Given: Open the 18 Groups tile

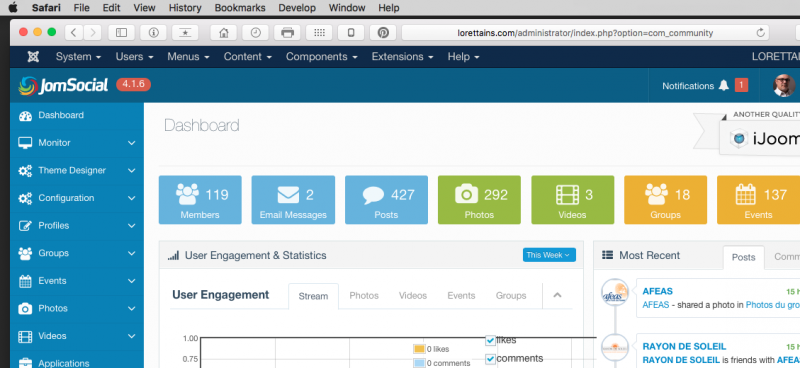Looking at the screenshot, I should [665, 200].
